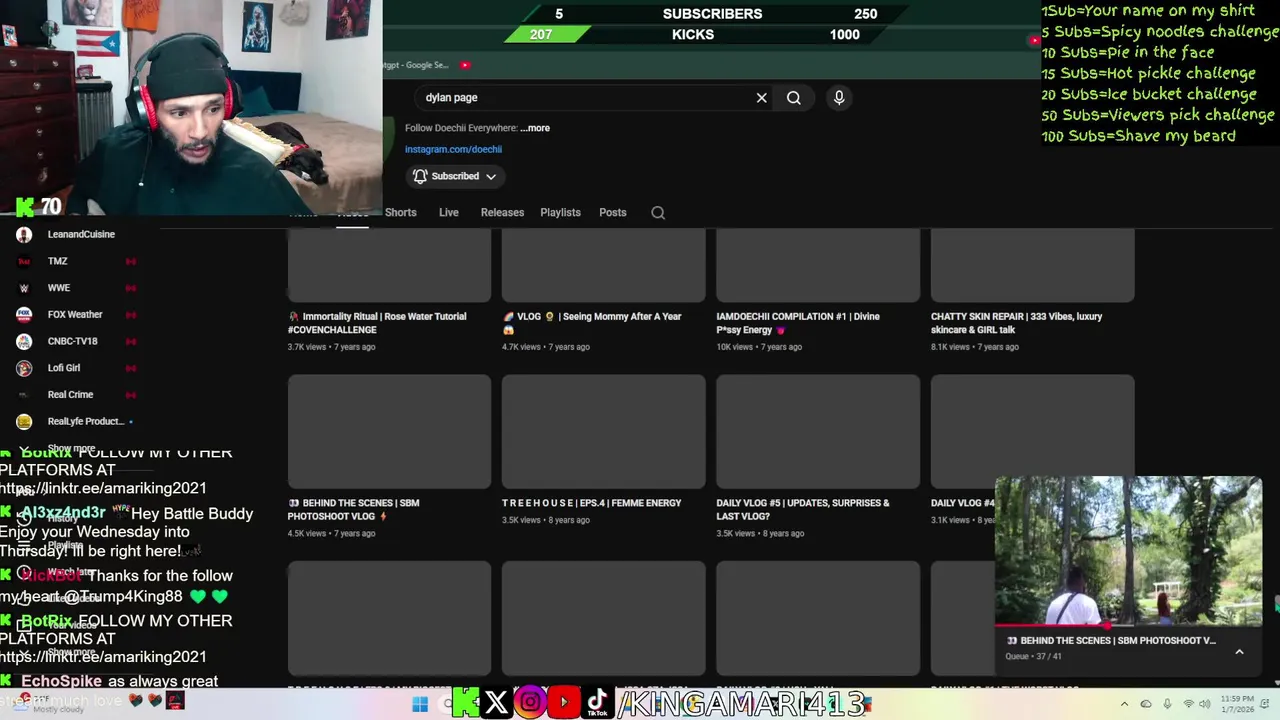Click the YouTube logo in overlay banner
1280x720 pixels.
(564, 703)
